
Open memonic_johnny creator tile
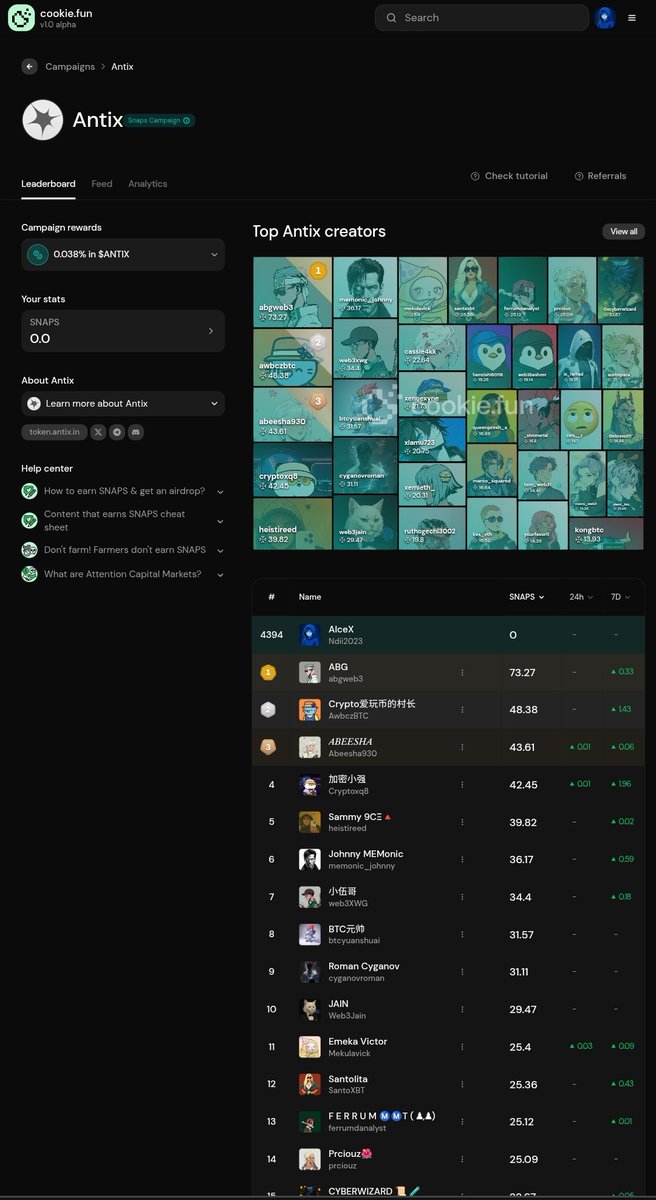(x=365, y=286)
